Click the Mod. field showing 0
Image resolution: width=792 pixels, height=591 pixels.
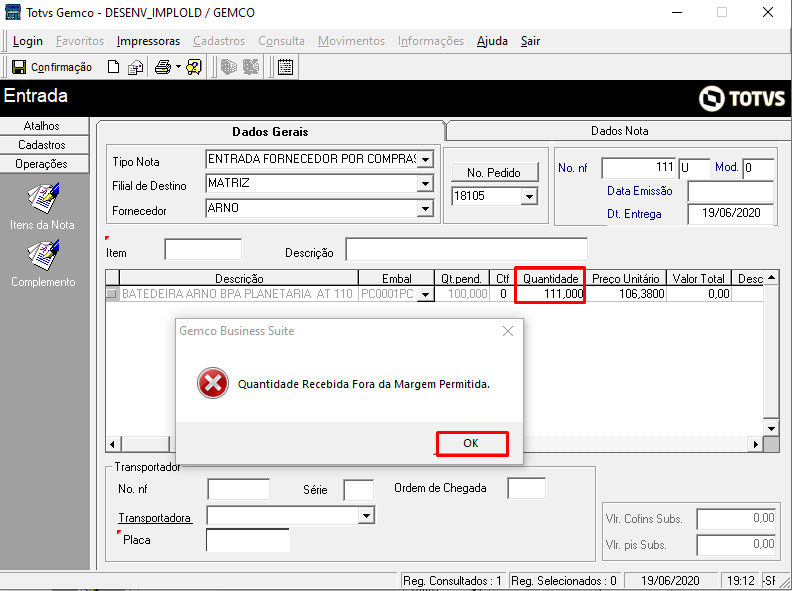[x=759, y=168]
